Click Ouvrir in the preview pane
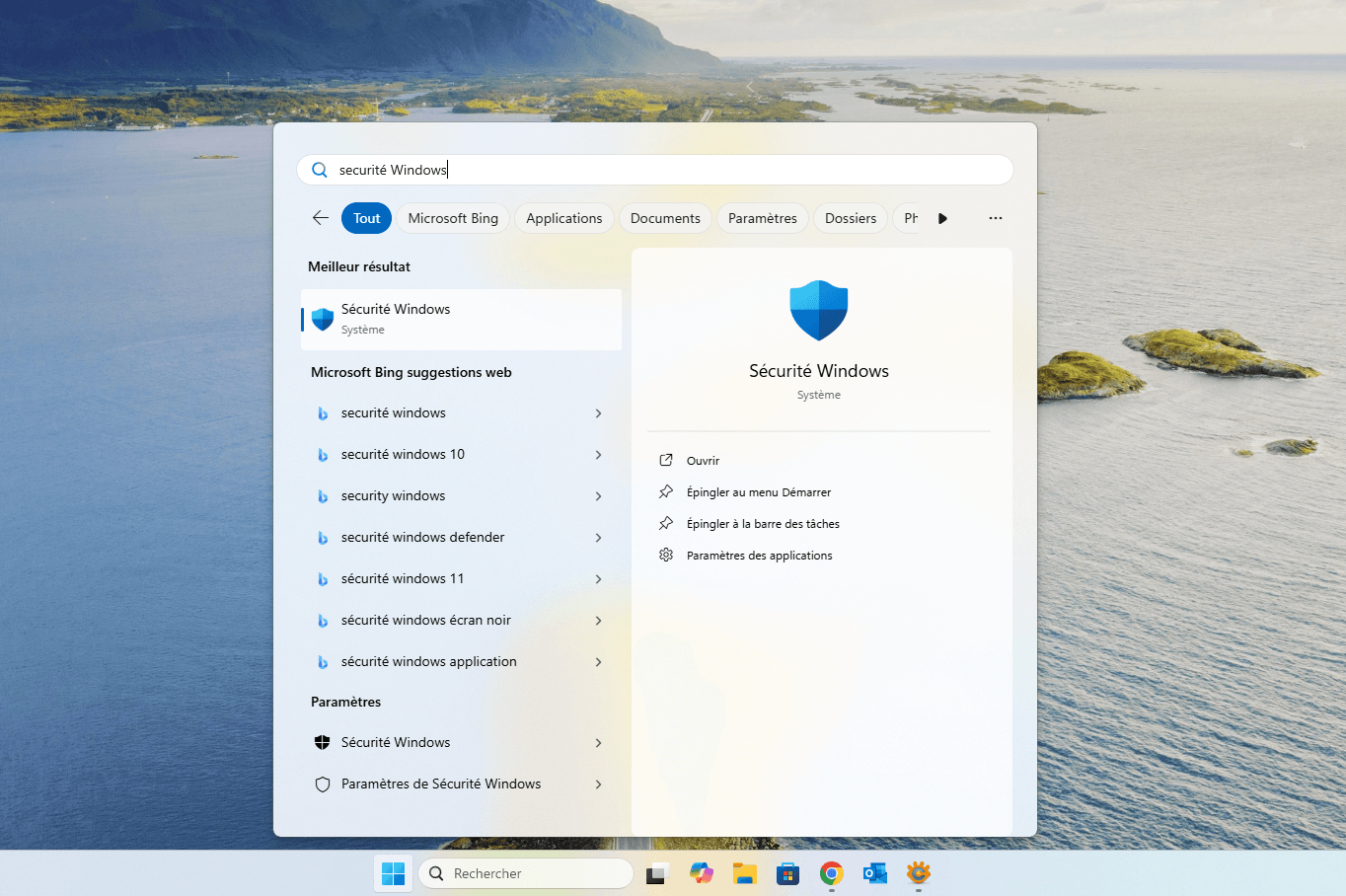Viewport: 1346px width, 896px height. [703, 461]
